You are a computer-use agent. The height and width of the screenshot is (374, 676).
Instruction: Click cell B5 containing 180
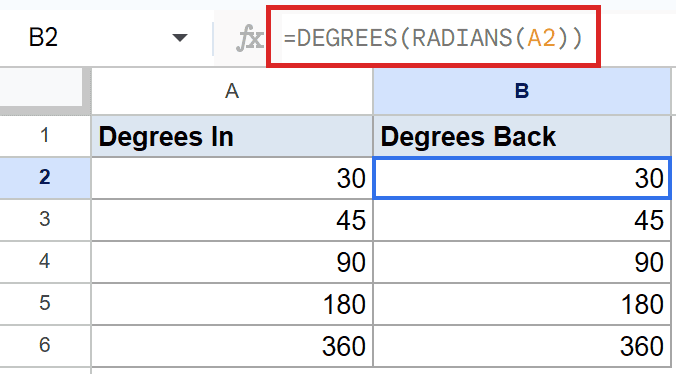point(522,303)
